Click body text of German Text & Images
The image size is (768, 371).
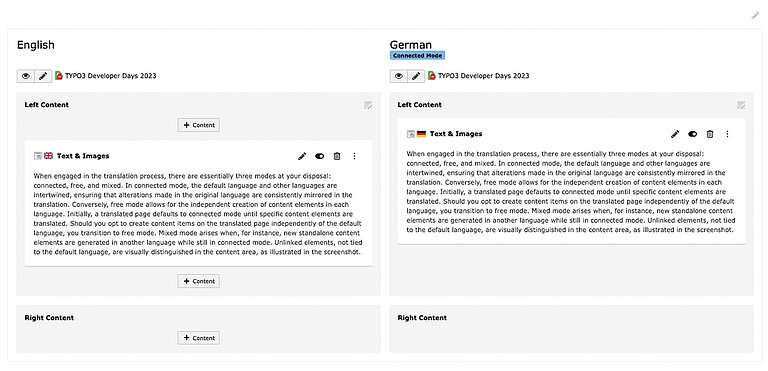click(571, 192)
